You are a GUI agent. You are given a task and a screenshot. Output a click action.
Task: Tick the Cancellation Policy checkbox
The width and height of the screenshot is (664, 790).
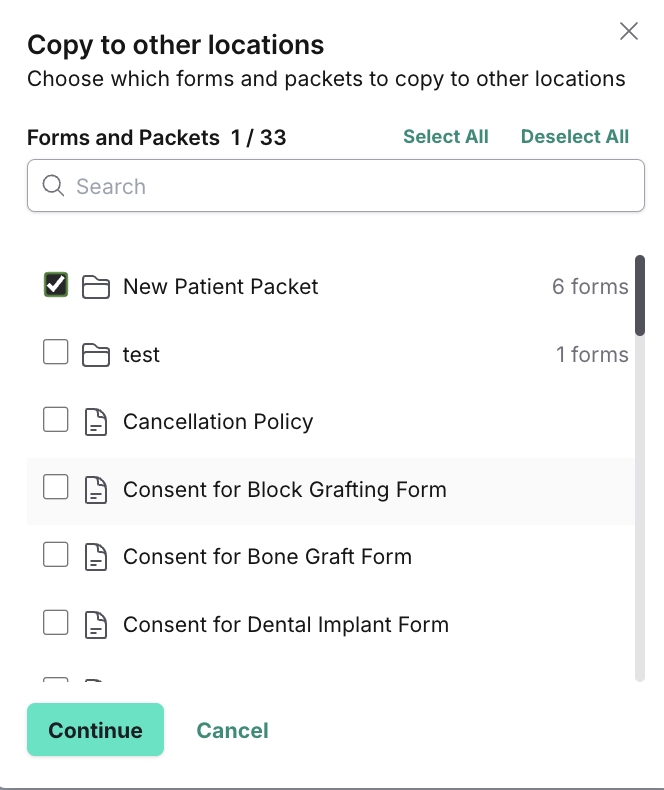56,419
